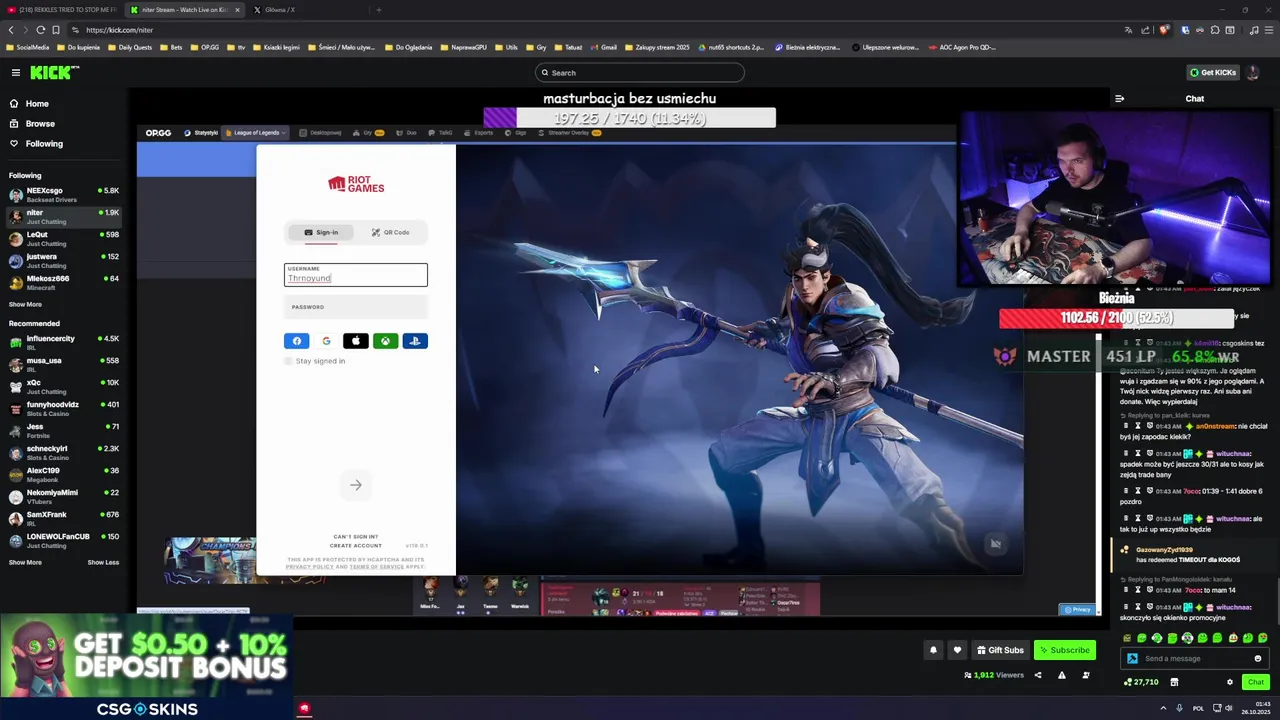Open NEEXcsgo channel from following list
The height and width of the screenshot is (720, 1280).
(64, 194)
